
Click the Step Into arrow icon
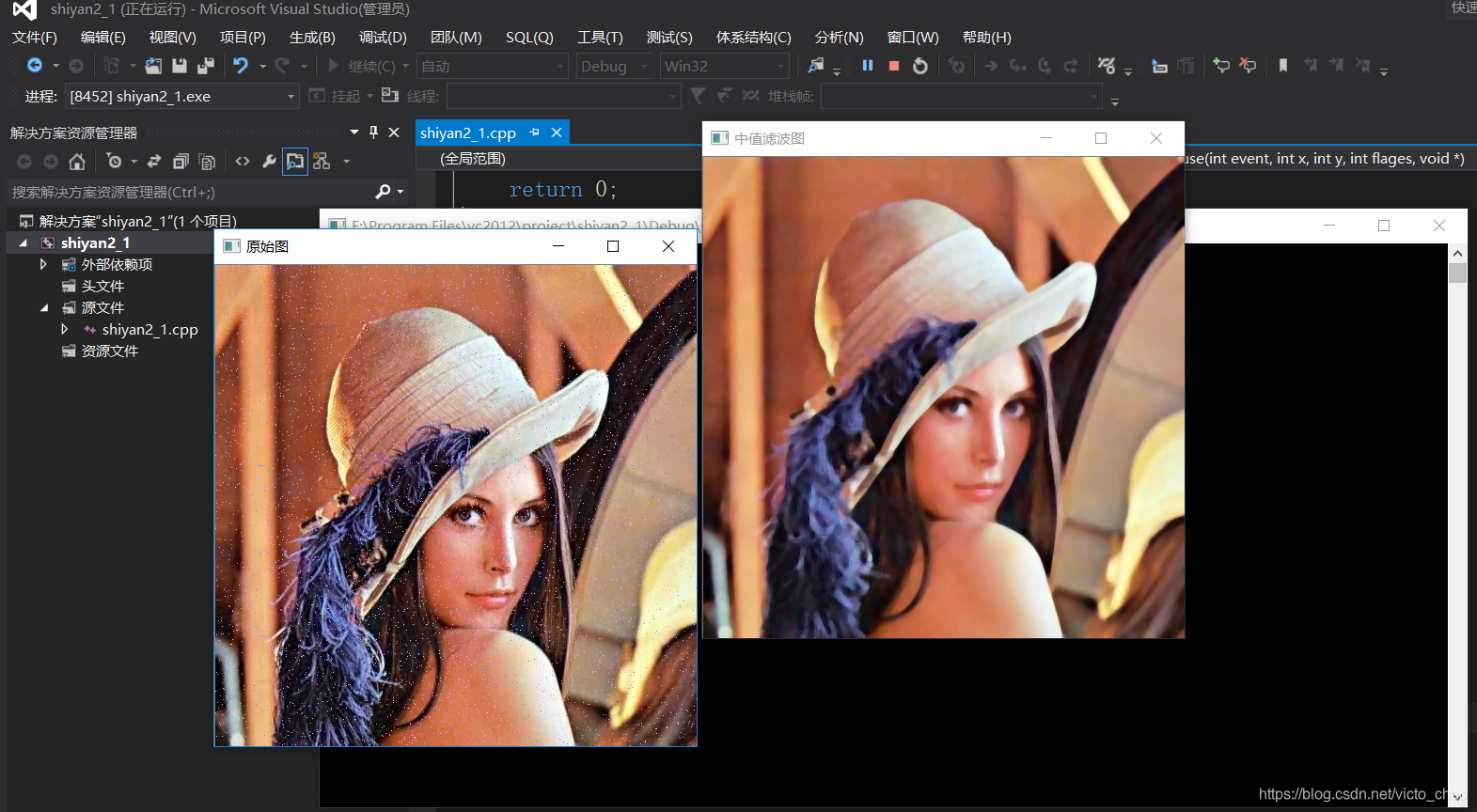point(1018,66)
